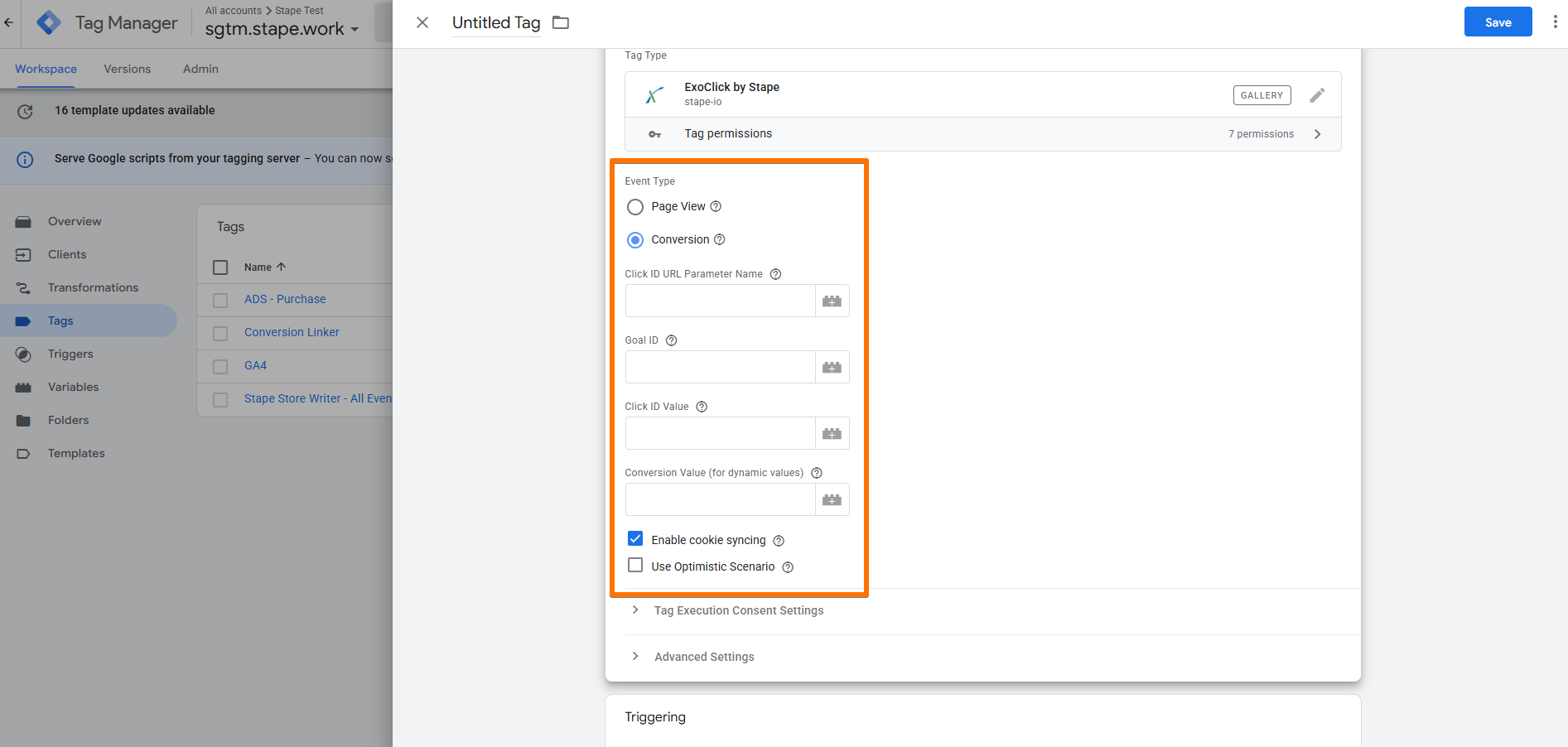Image resolution: width=1568 pixels, height=747 pixels.
Task: Show help for Click ID URL Parameter Name
Action: pos(775,274)
